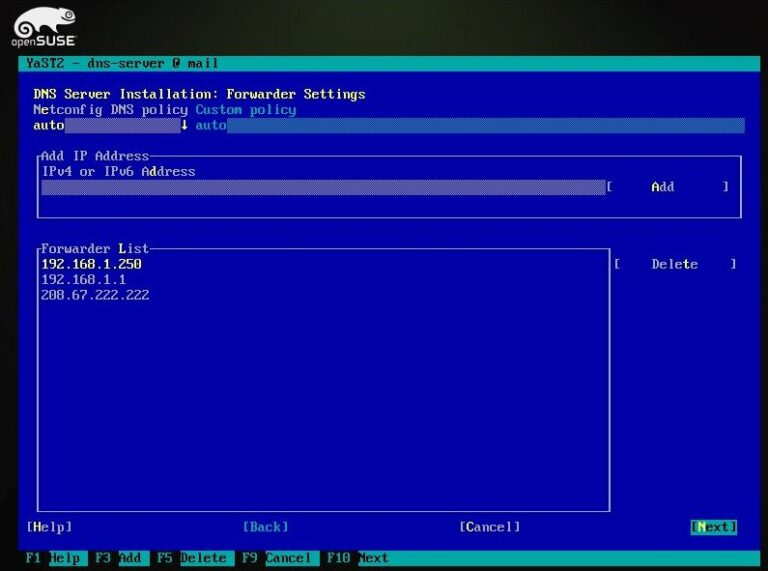Click the IPv4 or IPv6 Address field

point(322,187)
